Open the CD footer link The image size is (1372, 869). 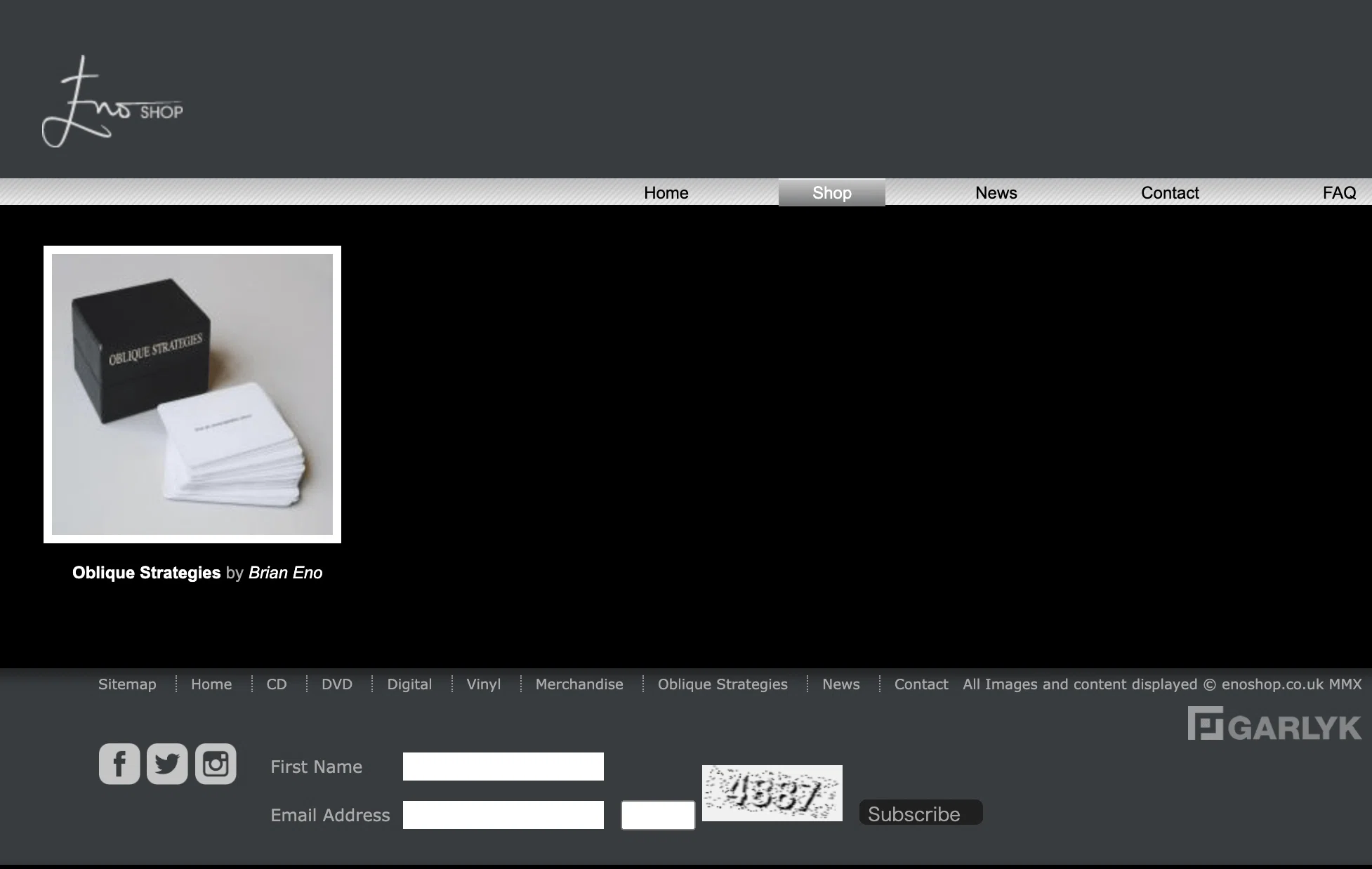(277, 684)
